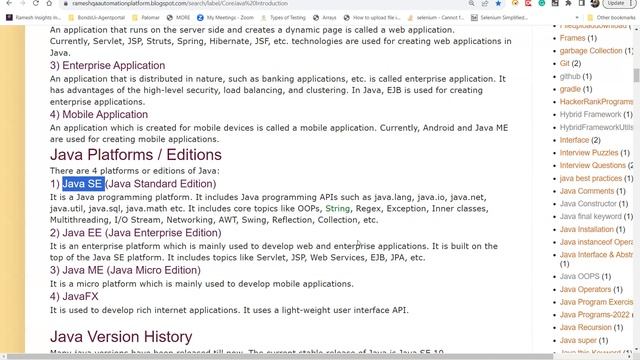The image size is (640, 360).
Task: Open the Java final keyword label
Action: click(x=590, y=216)
